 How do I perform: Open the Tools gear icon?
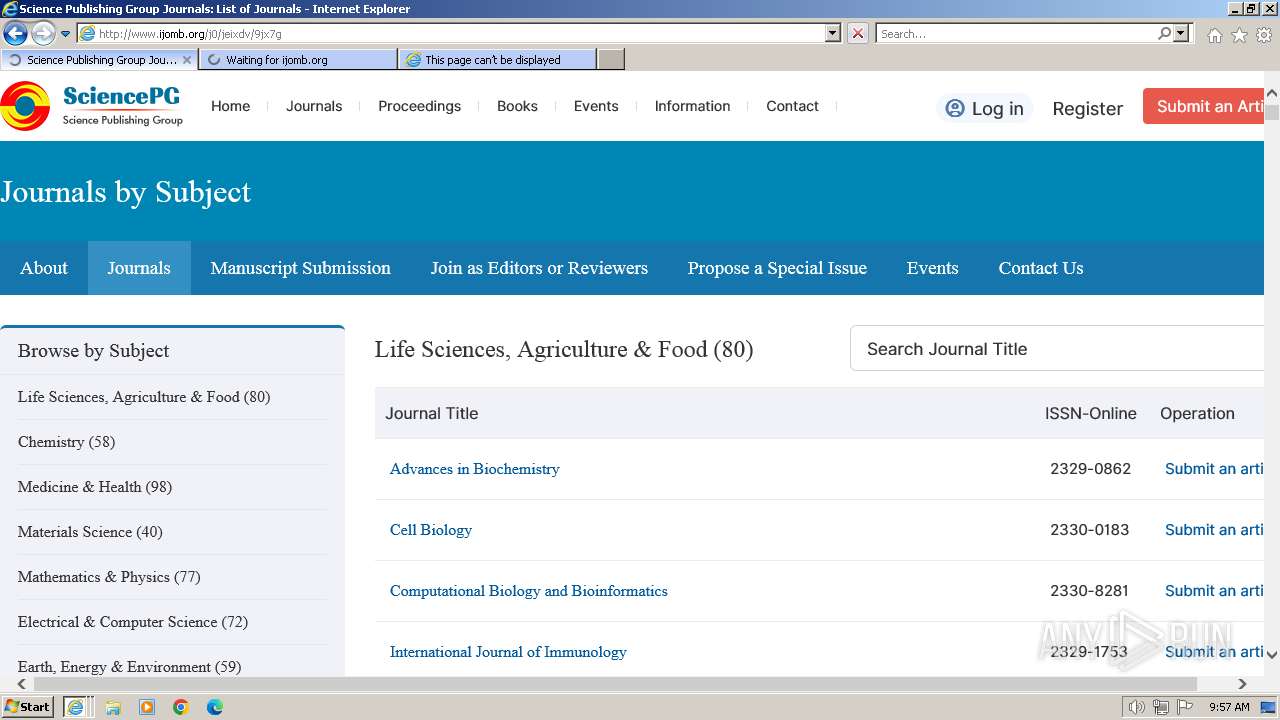click(1264, 35)
